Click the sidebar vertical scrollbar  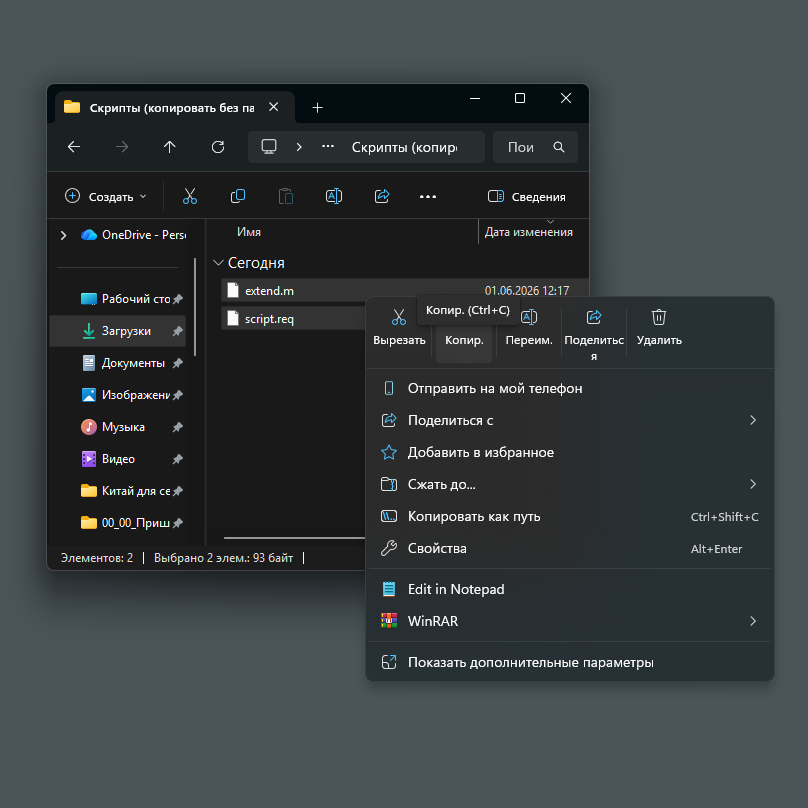click(x=195, y=307)
